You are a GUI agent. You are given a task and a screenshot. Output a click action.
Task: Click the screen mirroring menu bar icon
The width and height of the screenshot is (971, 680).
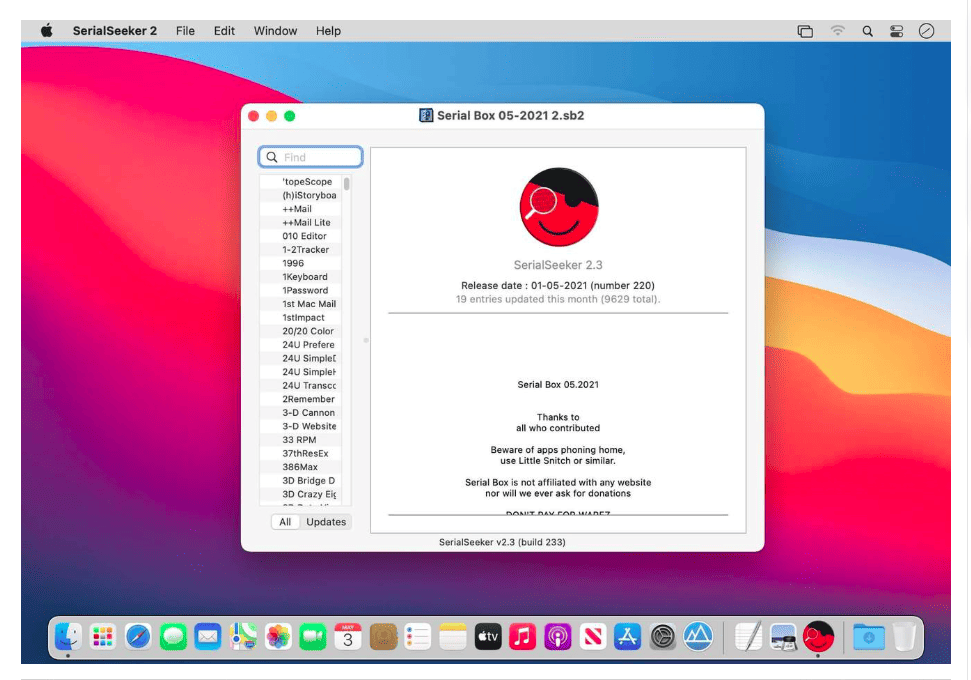pos(805,31)
